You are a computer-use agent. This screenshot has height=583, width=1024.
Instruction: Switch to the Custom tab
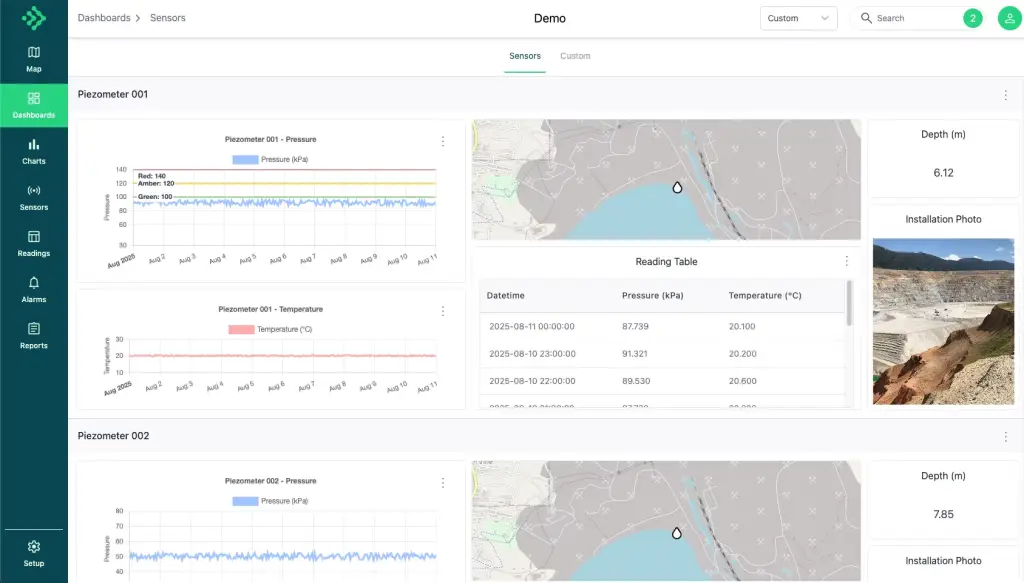pyautogui.click(x=575, y=56)
